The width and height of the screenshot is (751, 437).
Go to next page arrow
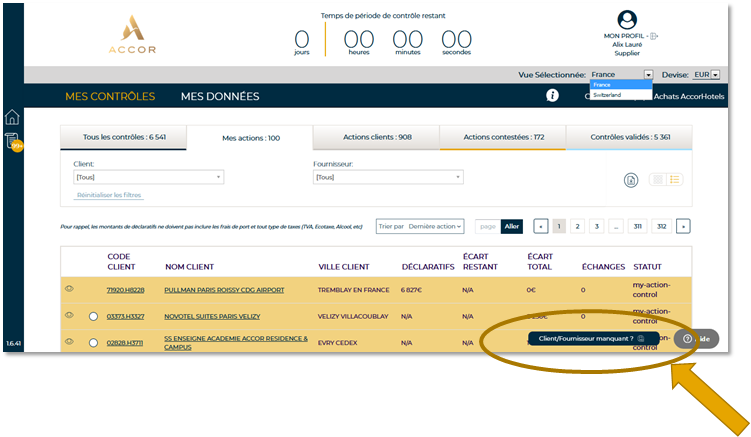683,226
